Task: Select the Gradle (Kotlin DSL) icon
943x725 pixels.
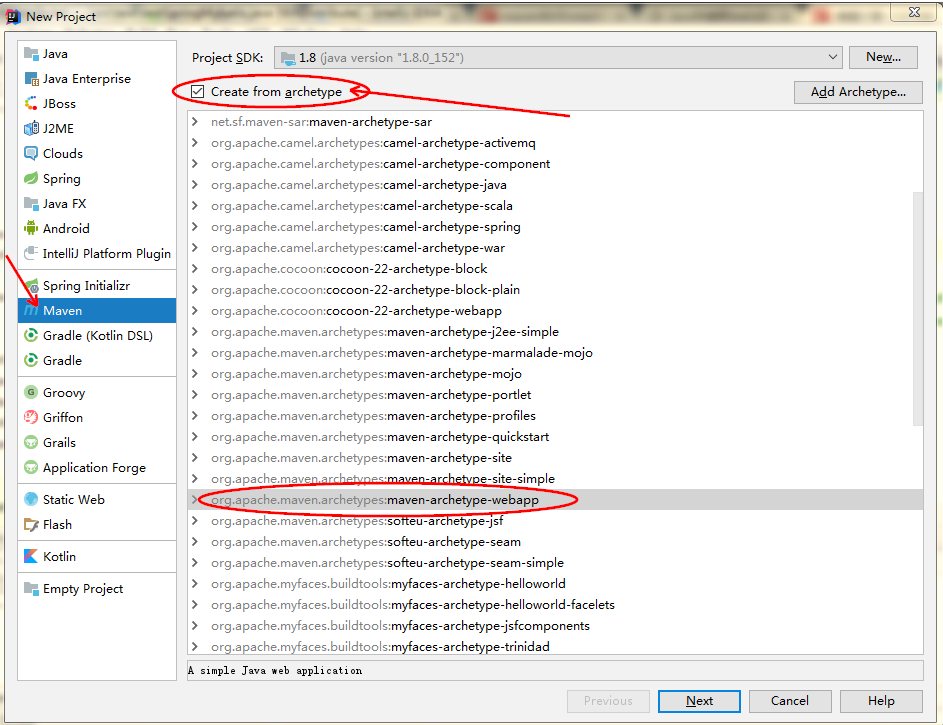Action: [x=31, y=335]
